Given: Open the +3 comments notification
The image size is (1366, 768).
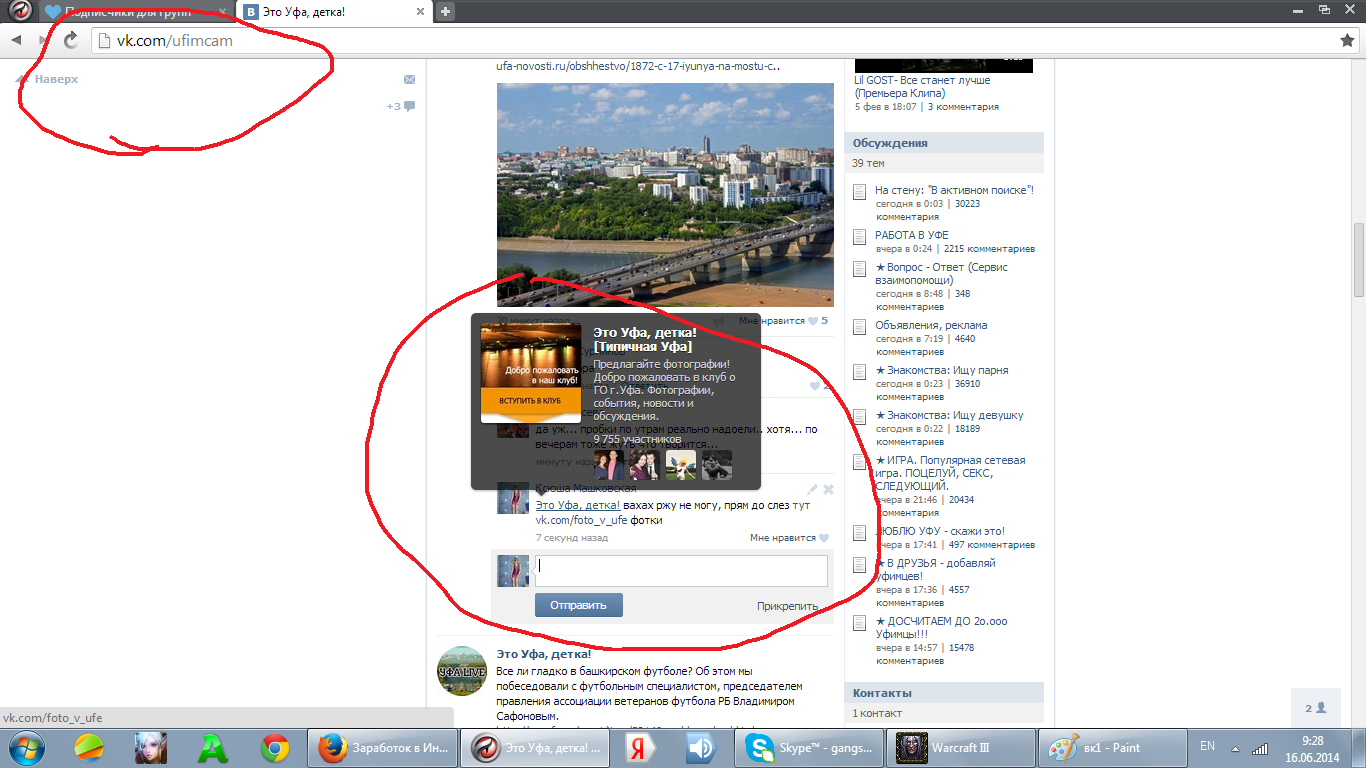Looking at the screenshot, I should tap(400, 106).
